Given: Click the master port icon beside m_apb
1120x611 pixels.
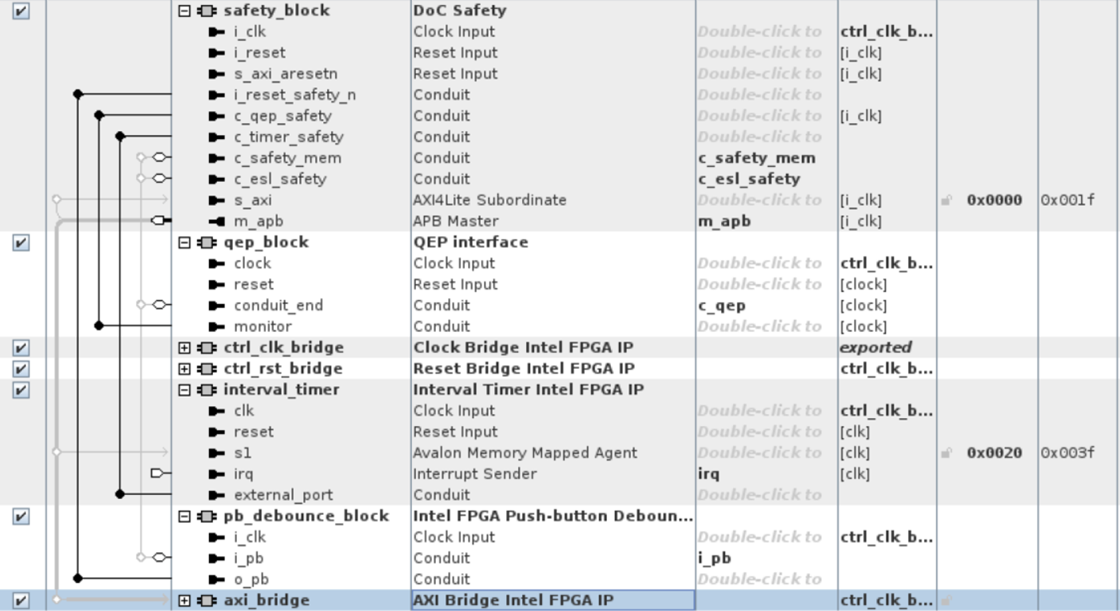Looking at the screenshot, I should (216, 222).
